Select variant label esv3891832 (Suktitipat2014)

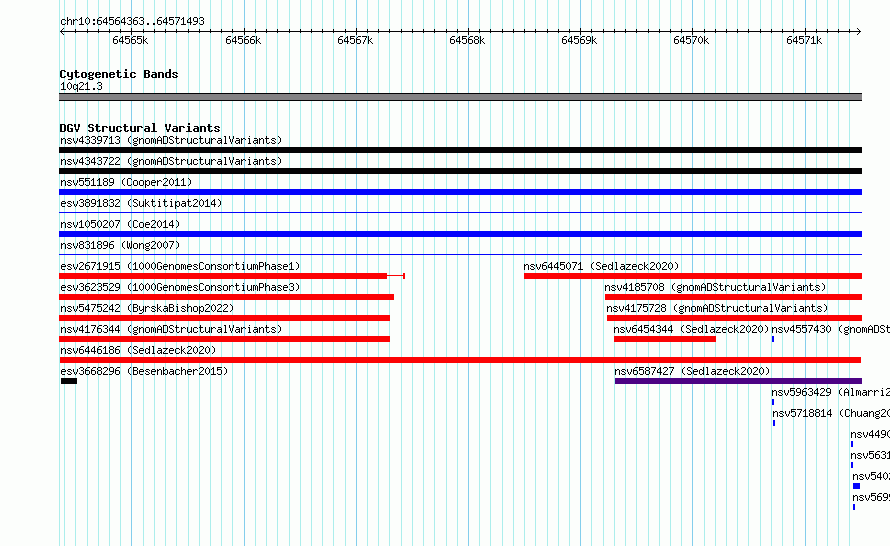point(141,203)
